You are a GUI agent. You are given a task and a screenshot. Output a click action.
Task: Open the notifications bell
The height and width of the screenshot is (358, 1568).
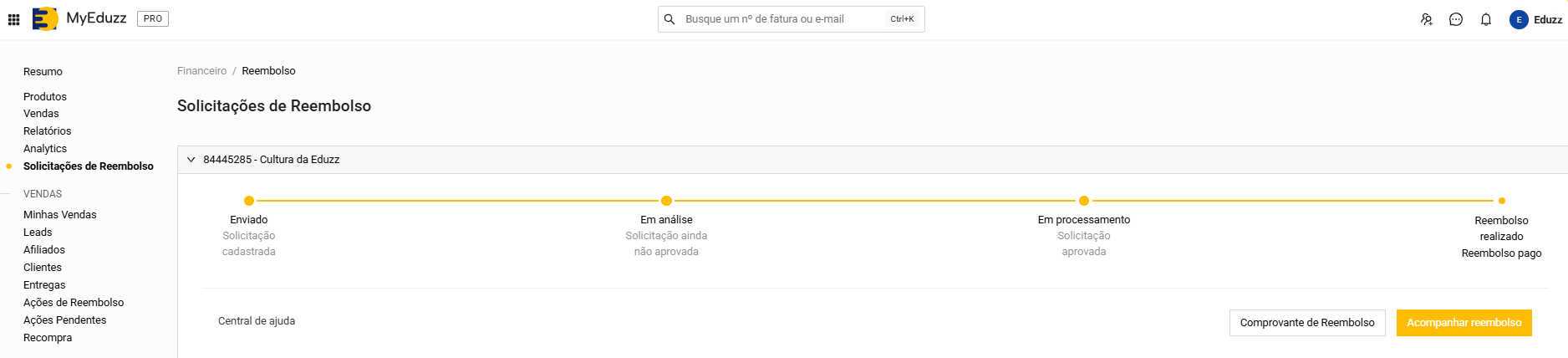click(1486, 19)
